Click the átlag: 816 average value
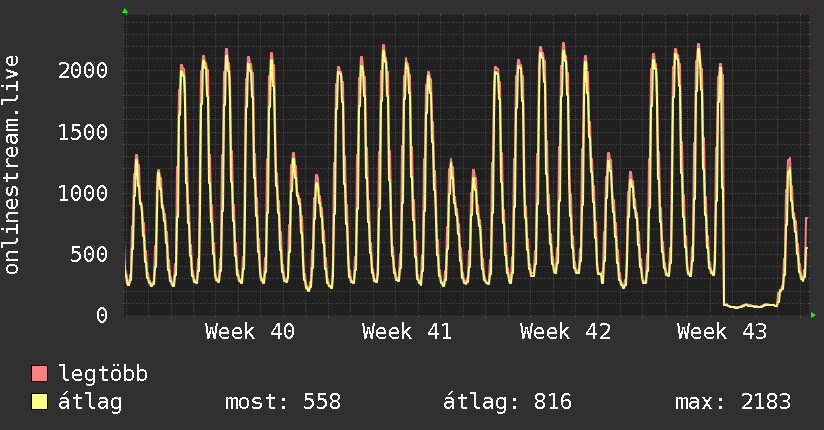This screenshot has height=430, width=824. (x=507, y=402)
